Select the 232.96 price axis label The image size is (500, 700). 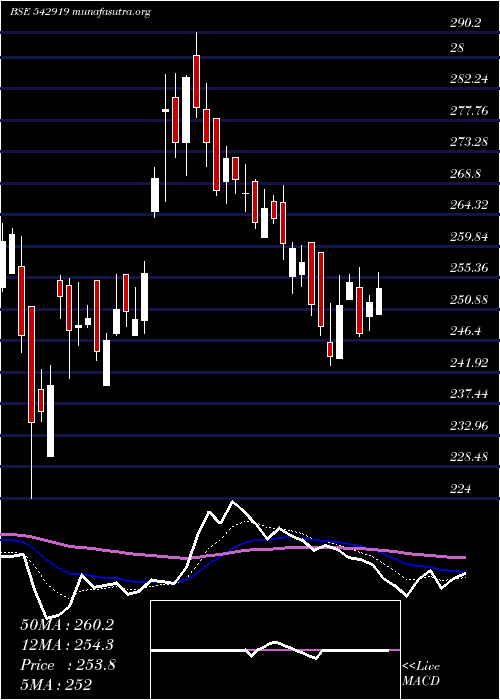pyautogui.click(x=469, y=425)
